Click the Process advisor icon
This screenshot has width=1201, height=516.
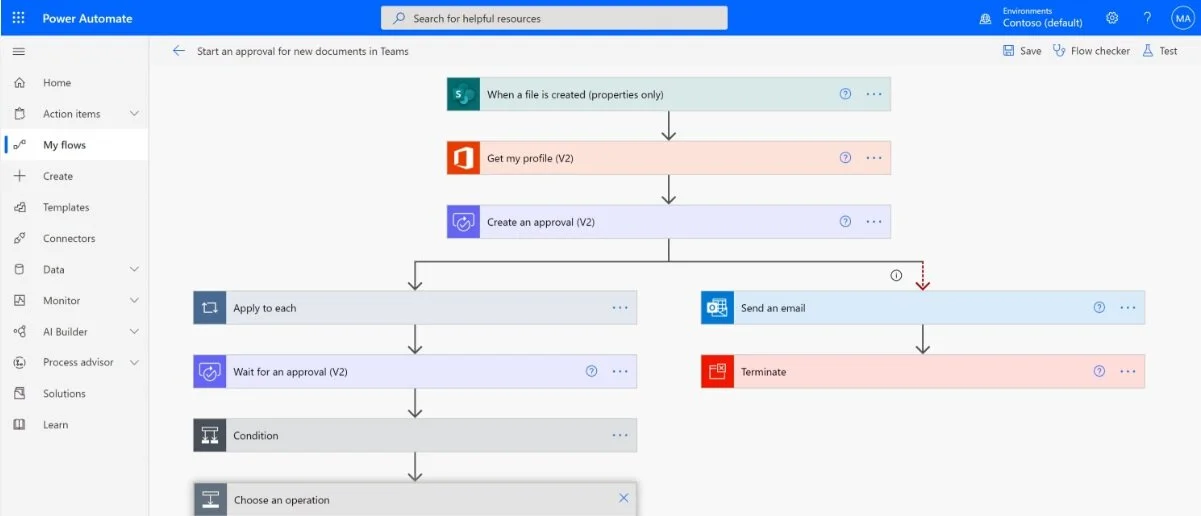(19, 362)
